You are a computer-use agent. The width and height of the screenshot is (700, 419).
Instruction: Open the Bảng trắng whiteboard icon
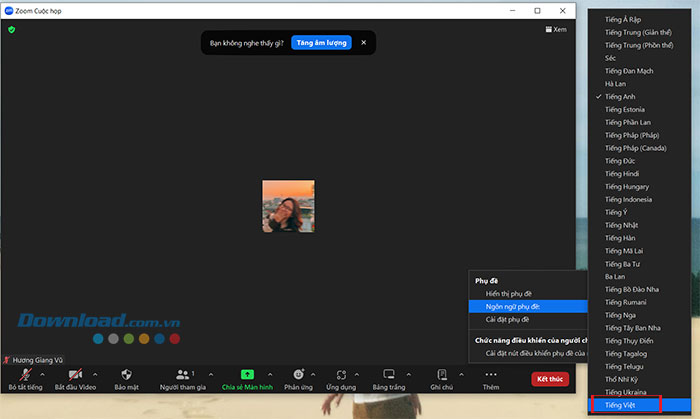(388, 373)
